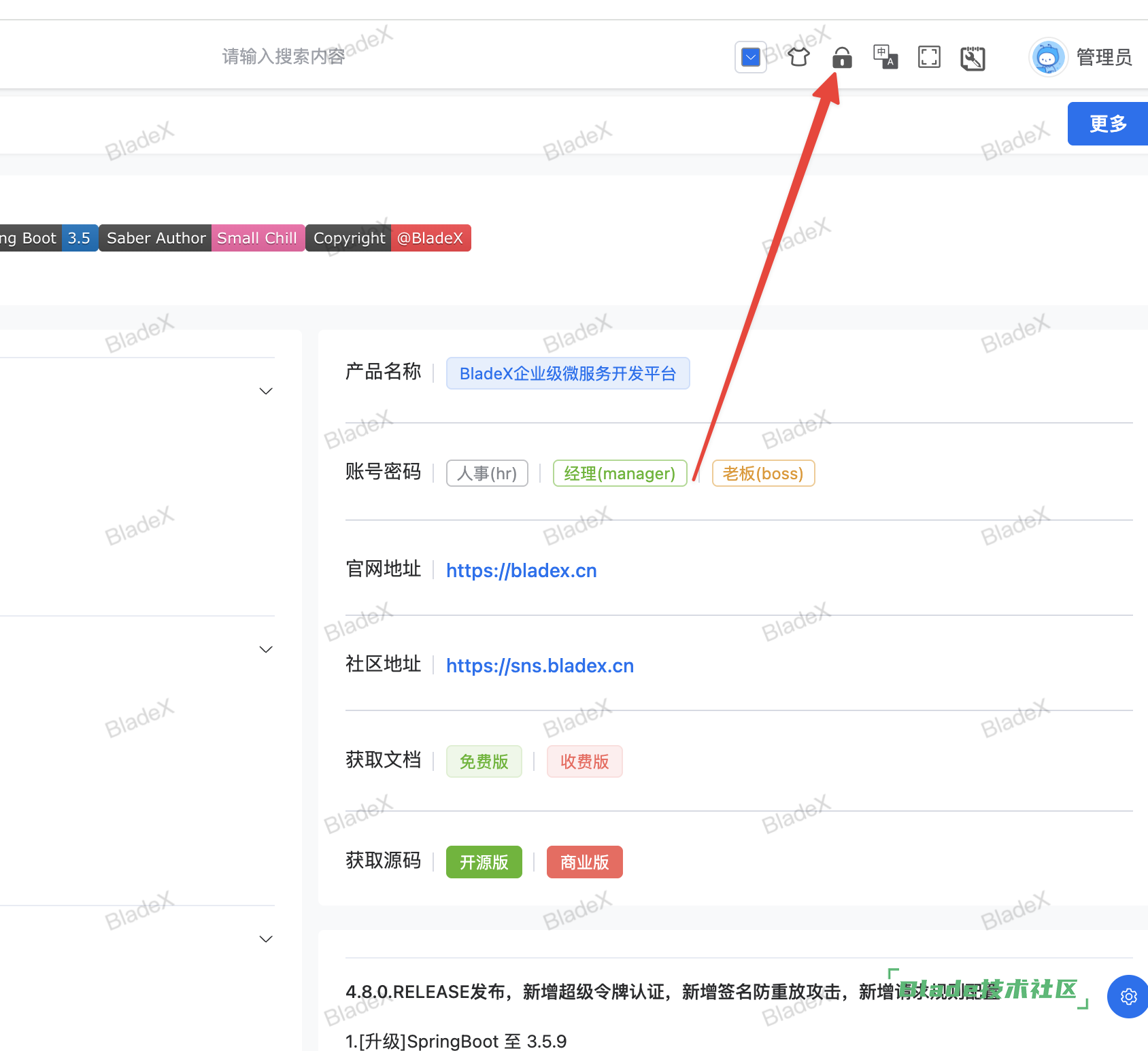The width and height of the screenshot is (1148, 1051).
Task: Expand the bottom sidebar section chevron
Action: click(265, 939)
